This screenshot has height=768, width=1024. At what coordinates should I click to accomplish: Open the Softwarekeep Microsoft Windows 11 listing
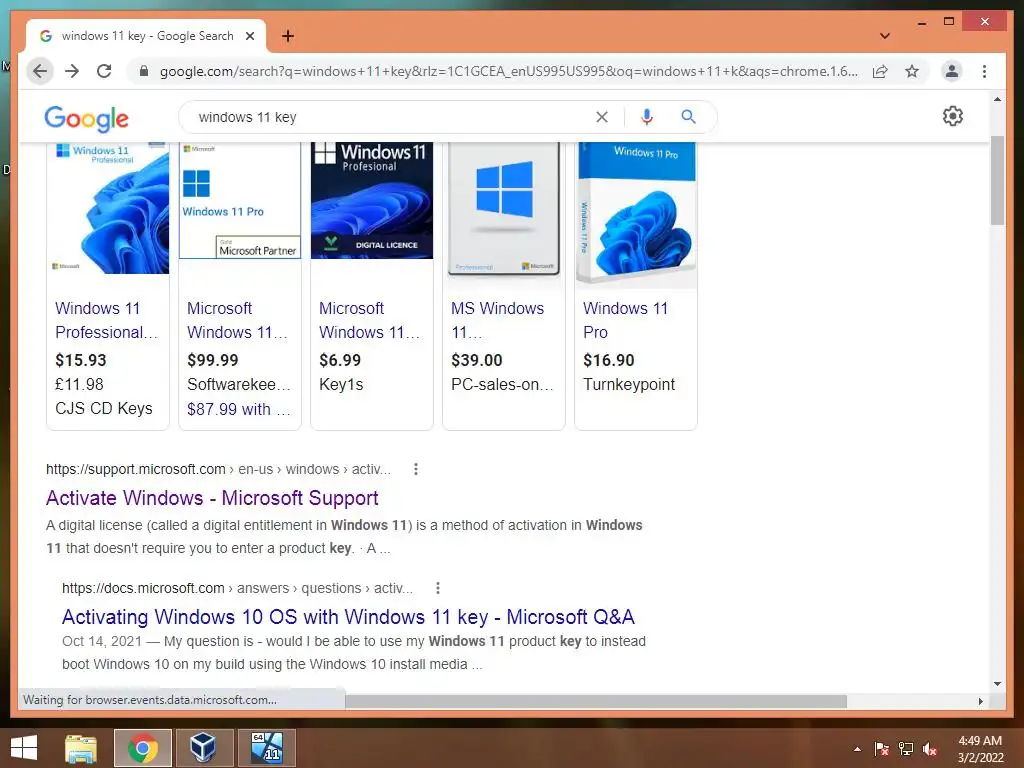pyautogui.click(x=238, y=320)
